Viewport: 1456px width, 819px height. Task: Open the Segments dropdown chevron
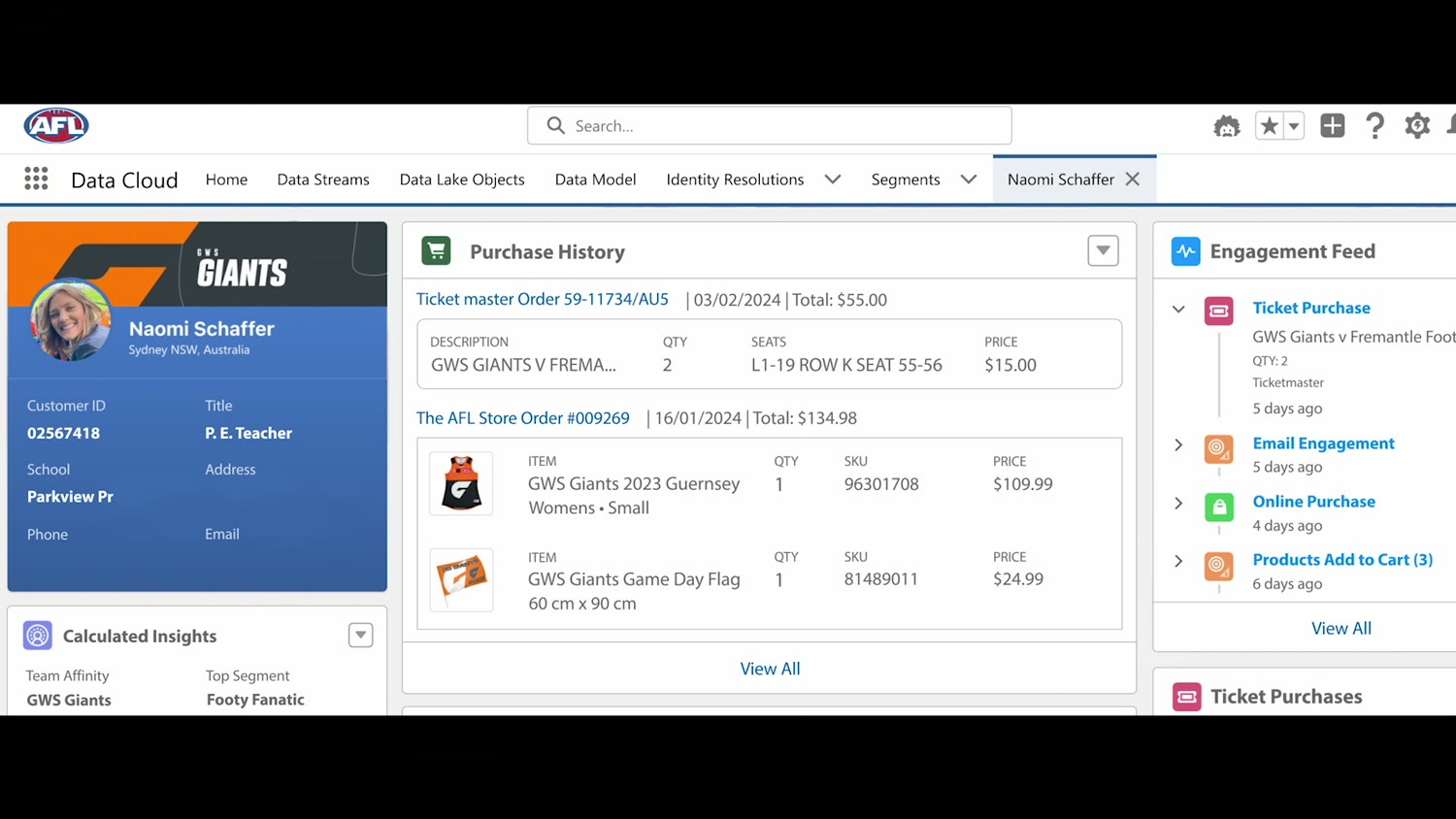tap(969, 179)
